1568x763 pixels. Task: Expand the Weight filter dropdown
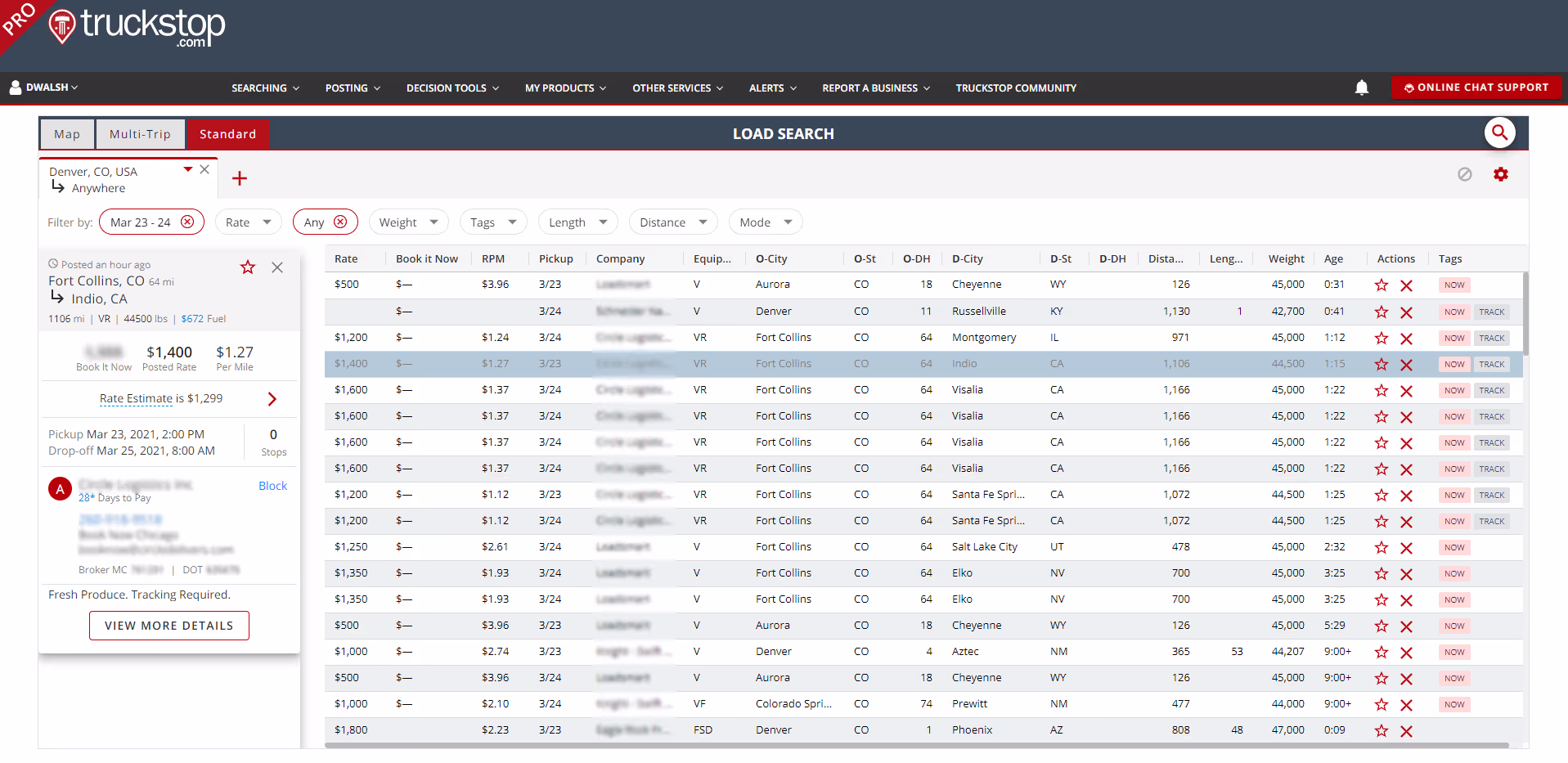point(408,222)
